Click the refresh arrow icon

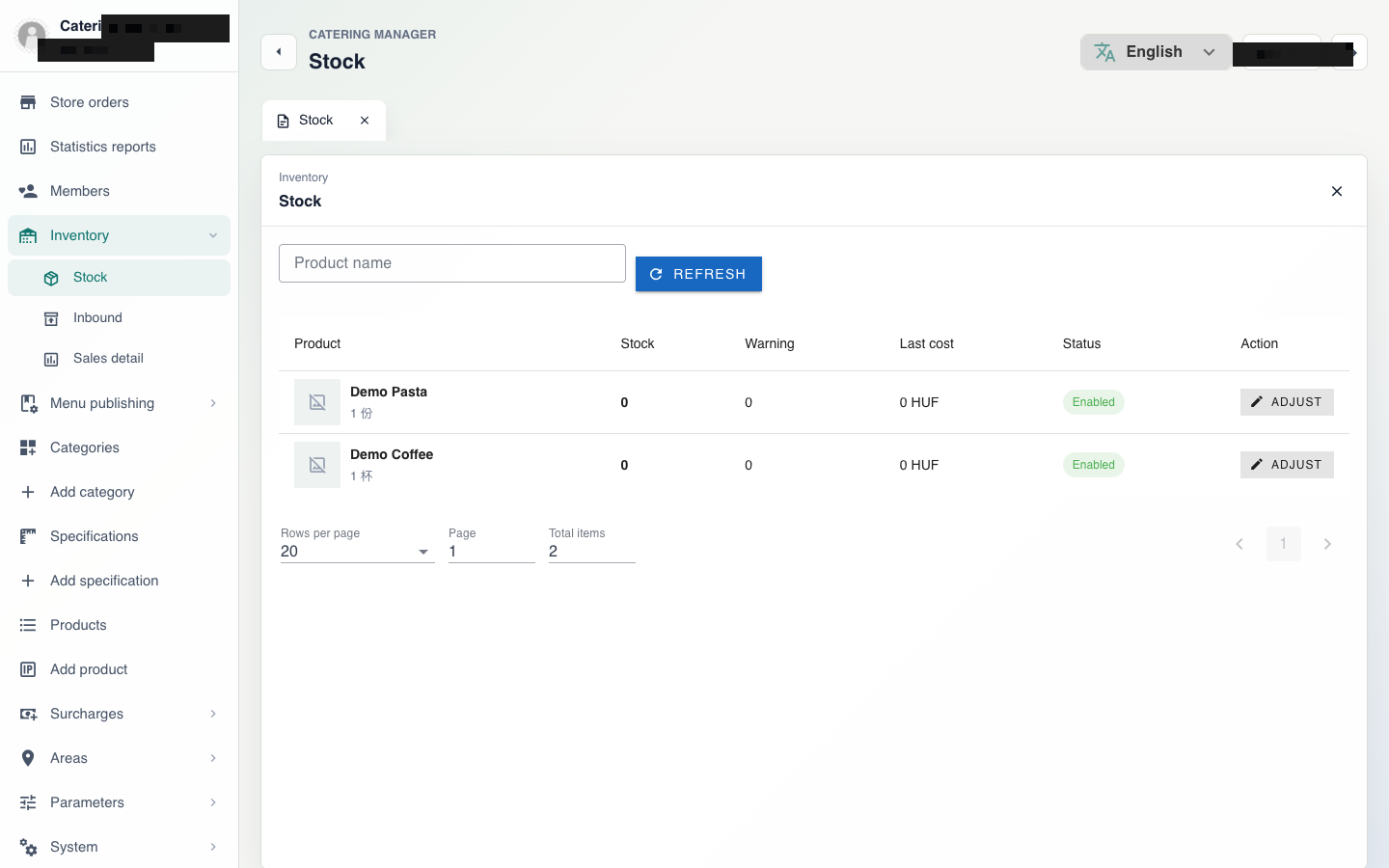(656, 274)
